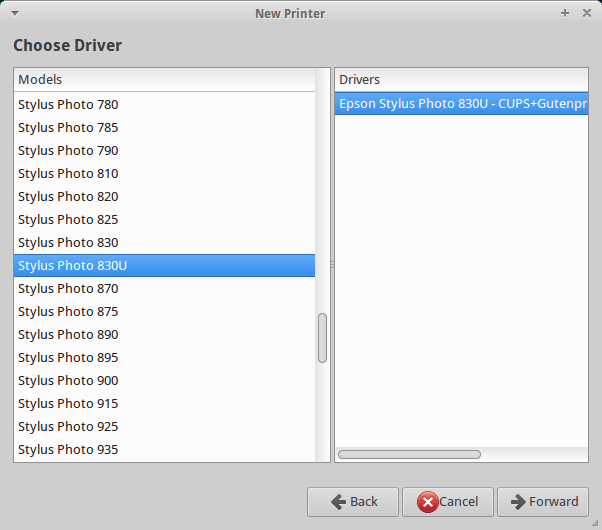Viewport: 602px width, 530px height.
Task: Click the Drivers column header
Action: pyautogui.click(x=461, y=80)
